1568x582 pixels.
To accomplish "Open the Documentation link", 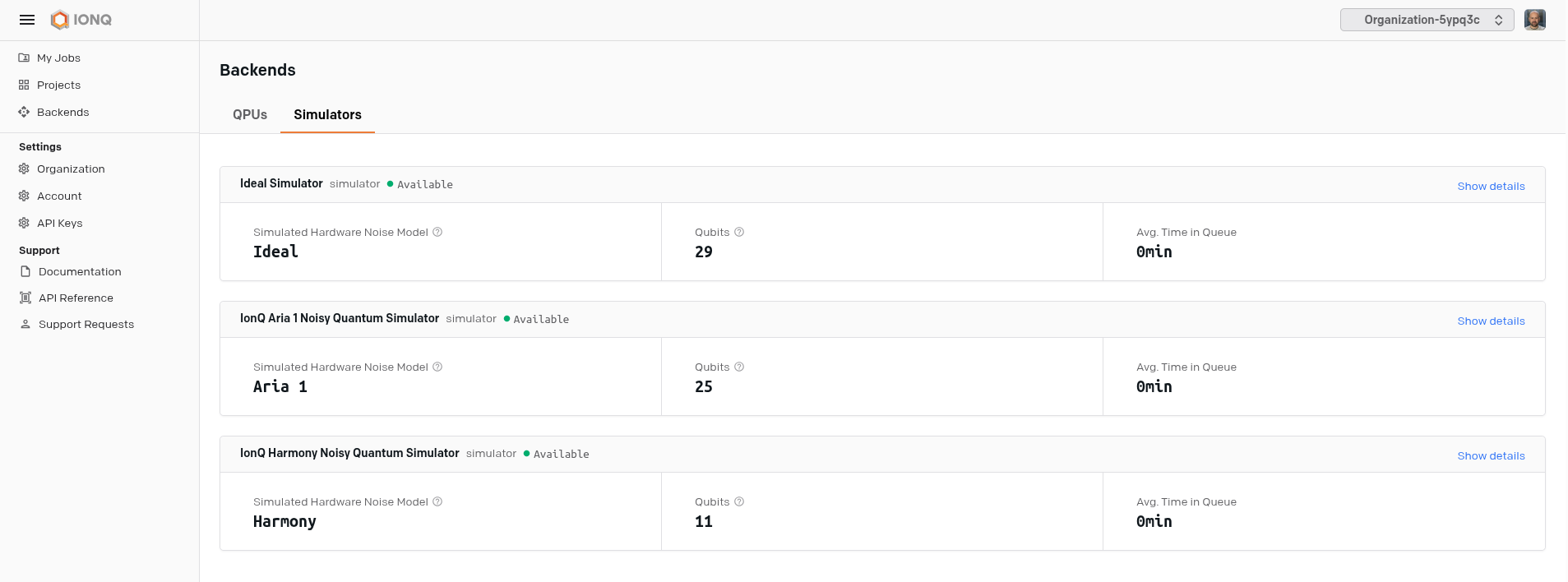I will coord(80,271).
